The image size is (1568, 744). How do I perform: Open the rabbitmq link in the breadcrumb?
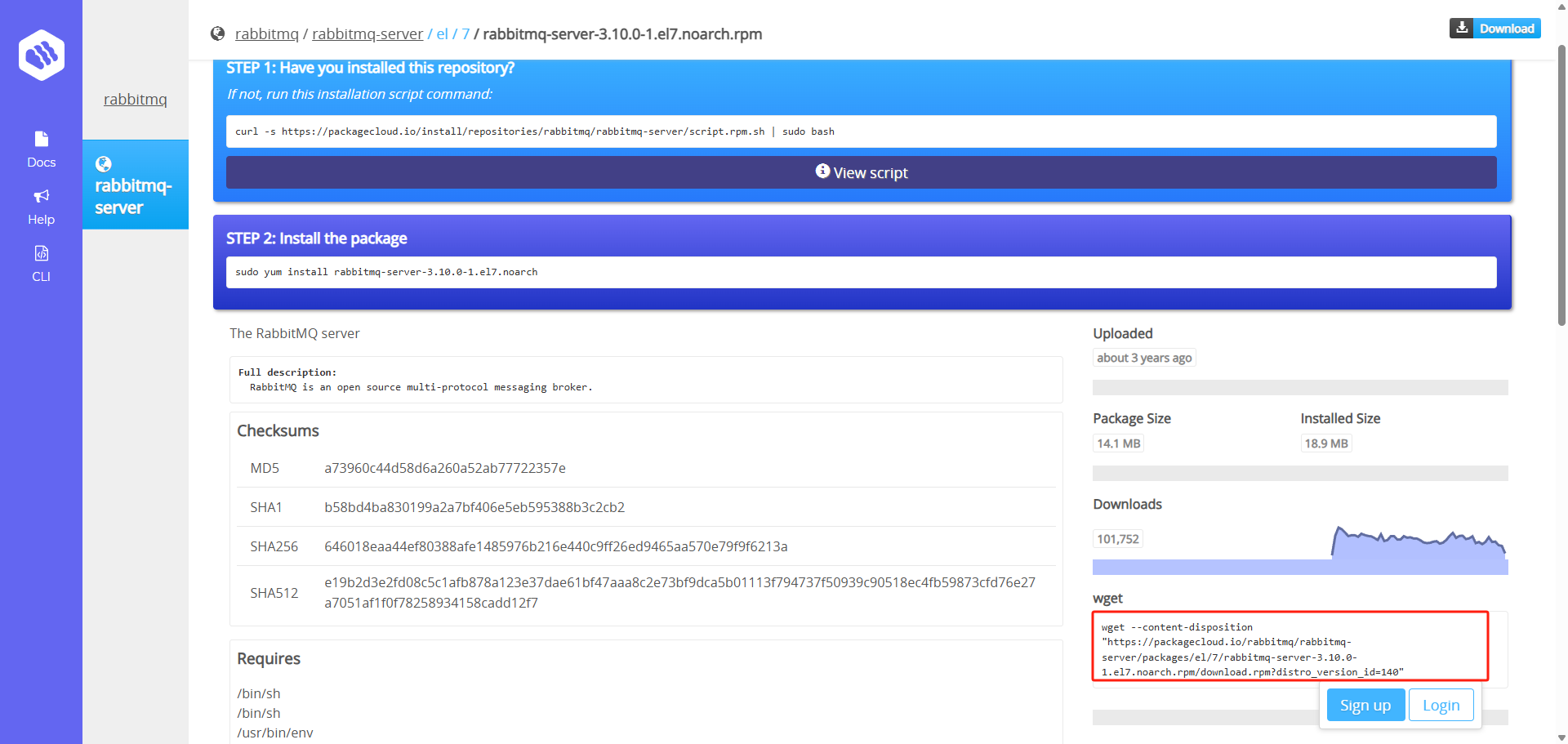coord(267,34)
